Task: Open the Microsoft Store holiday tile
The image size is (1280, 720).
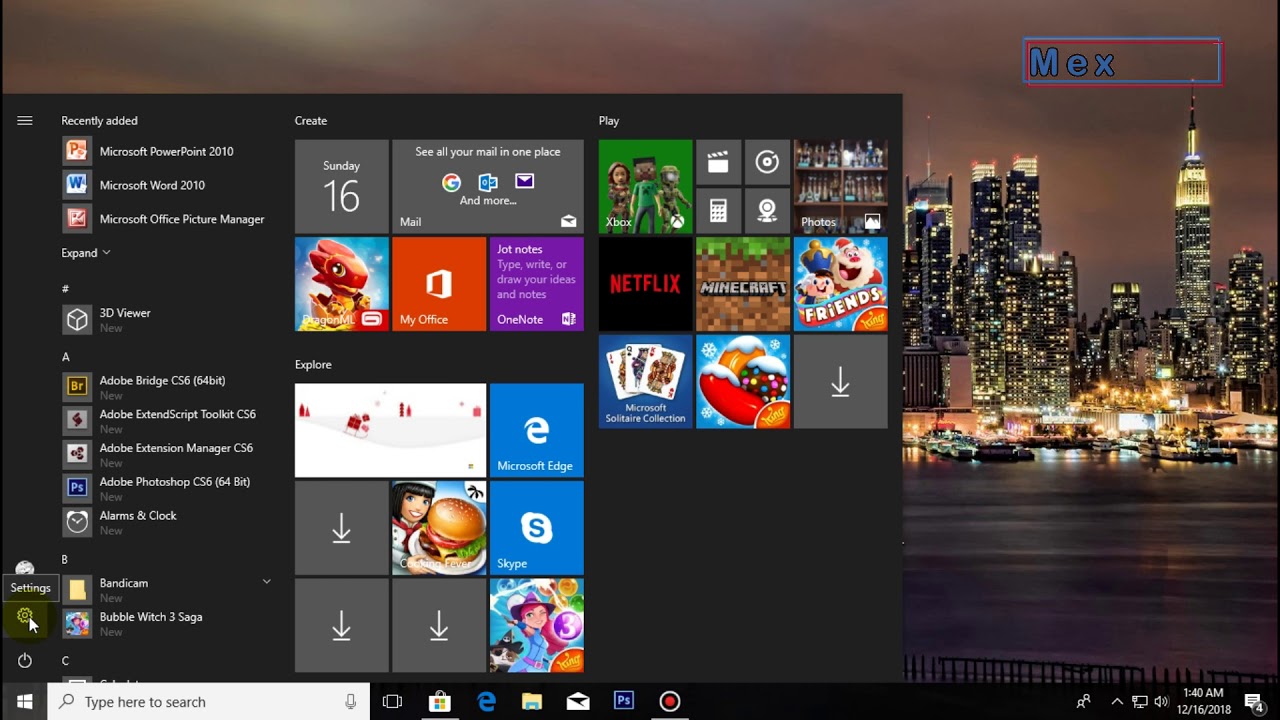Action: point(390,430)
